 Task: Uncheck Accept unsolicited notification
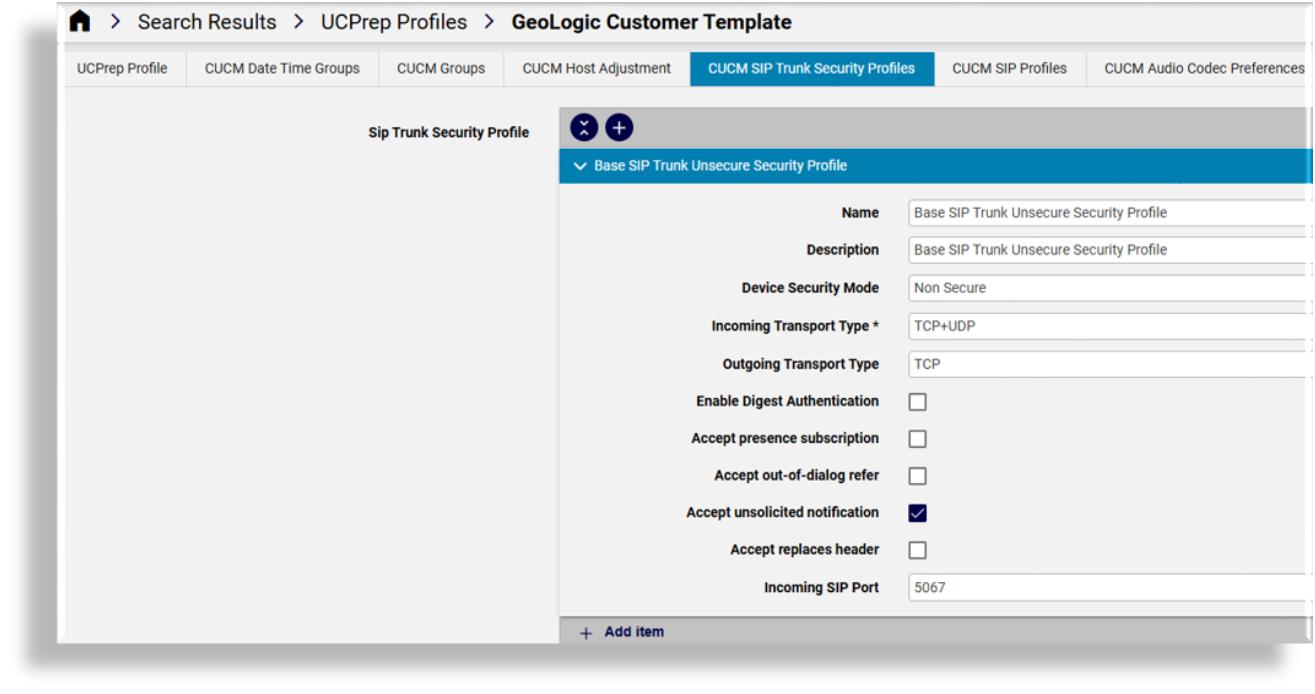click(917, 513)
